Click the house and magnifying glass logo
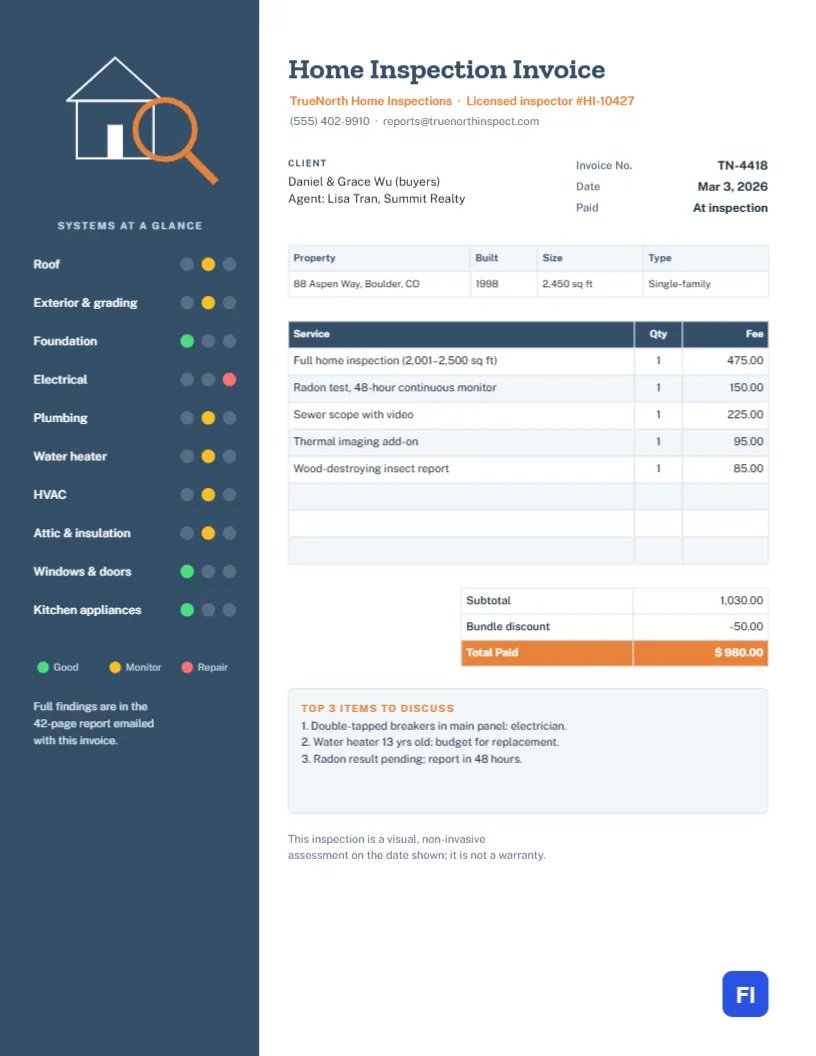Viewport: 816px width, 1056px height. [142, 120]
